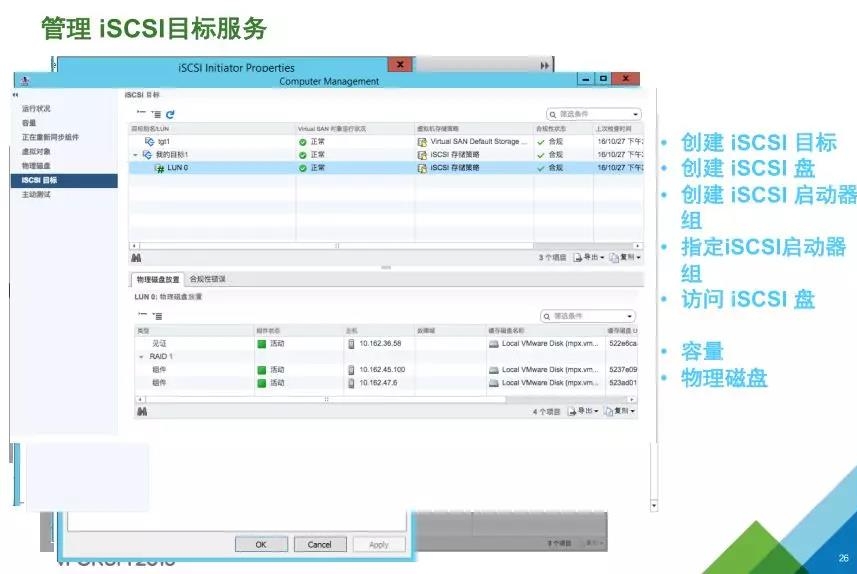
Task: Click the binoculars find icon in upper panel
Action: pyautogui.click(x=136, y=258)
